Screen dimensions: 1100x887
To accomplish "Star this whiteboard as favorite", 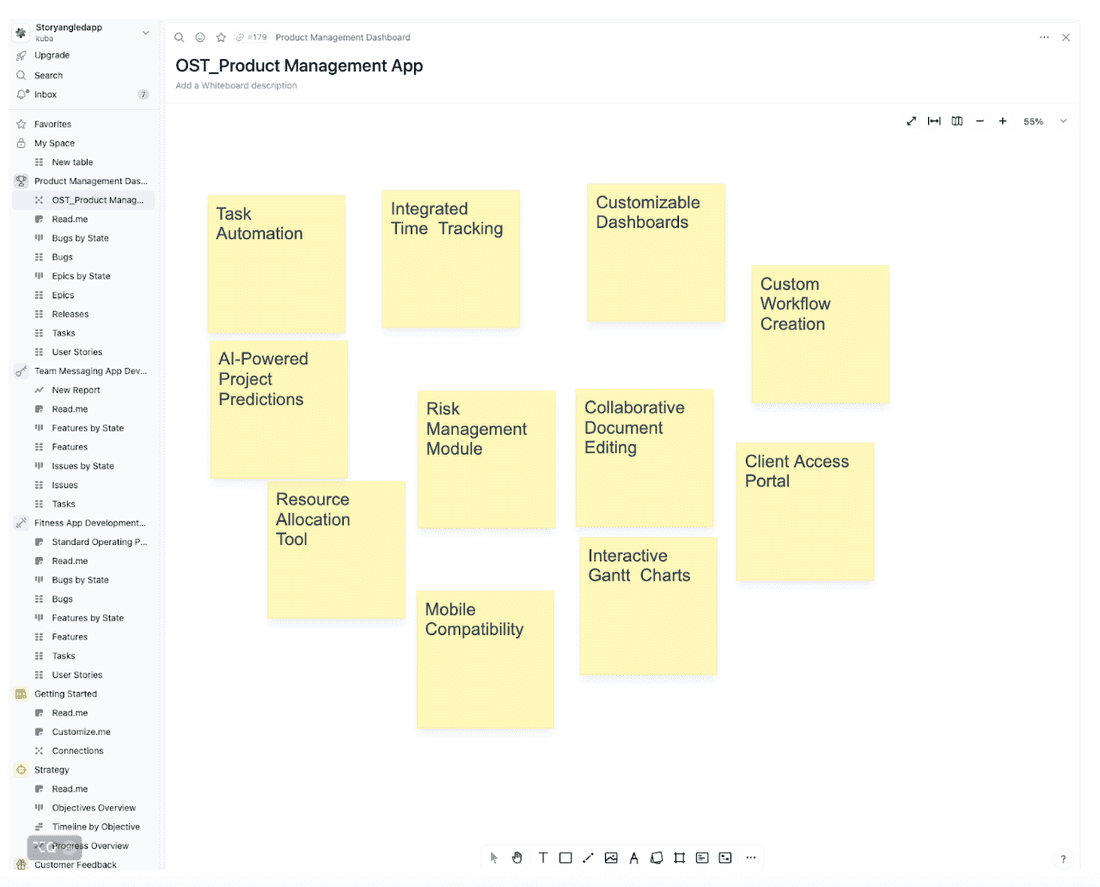I will point(221,37).
